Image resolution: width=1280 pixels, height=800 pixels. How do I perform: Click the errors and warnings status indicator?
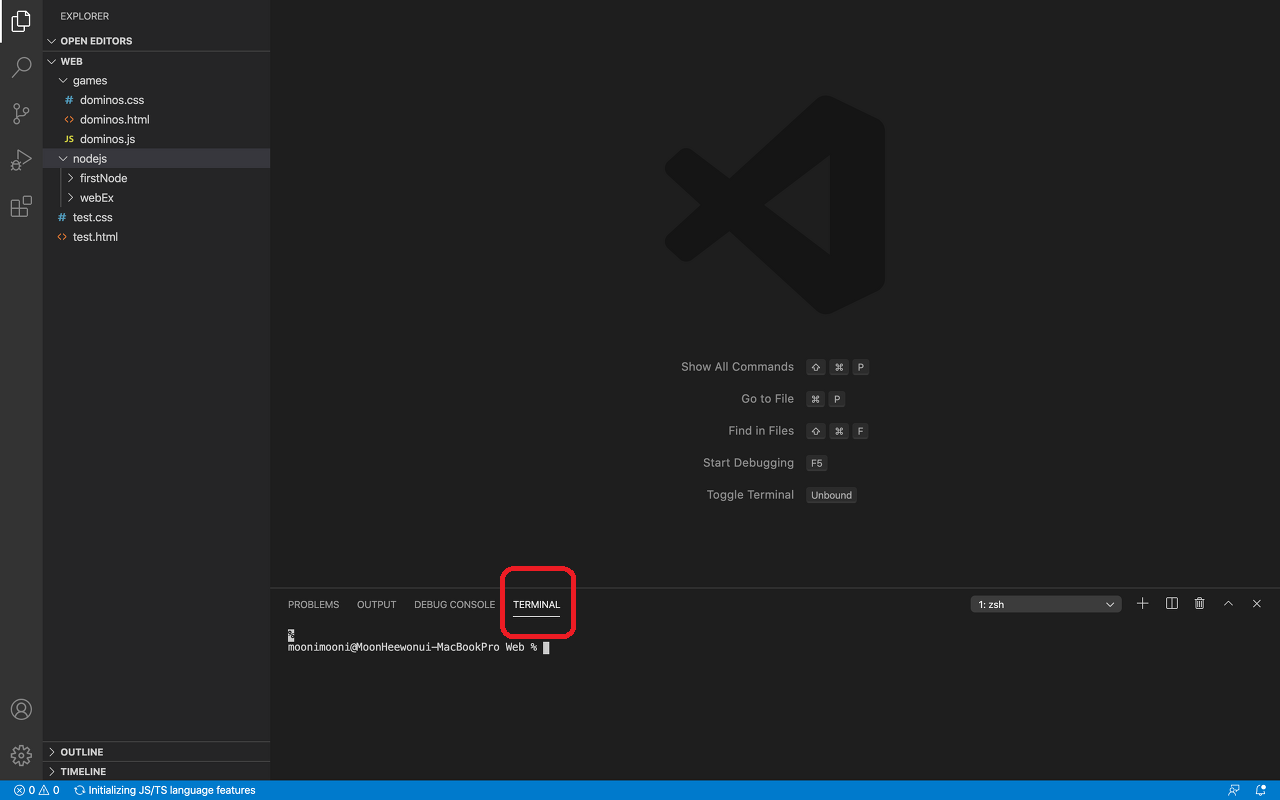[x=36, y=790]
